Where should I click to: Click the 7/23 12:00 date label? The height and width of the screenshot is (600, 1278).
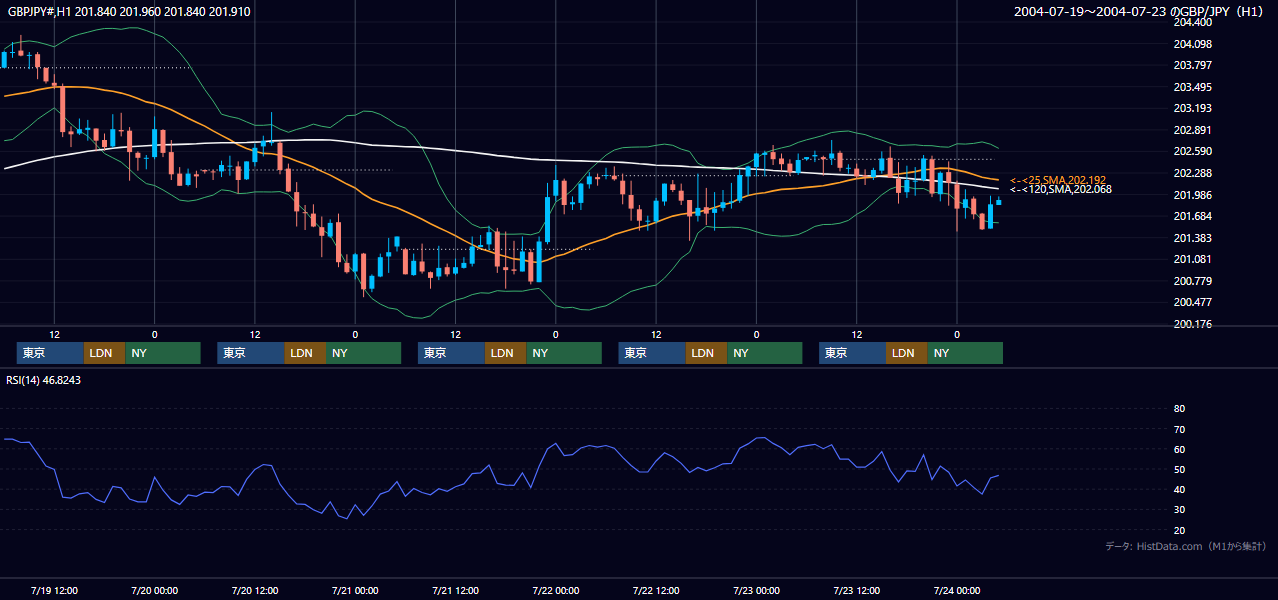click(x=857, y=590)
